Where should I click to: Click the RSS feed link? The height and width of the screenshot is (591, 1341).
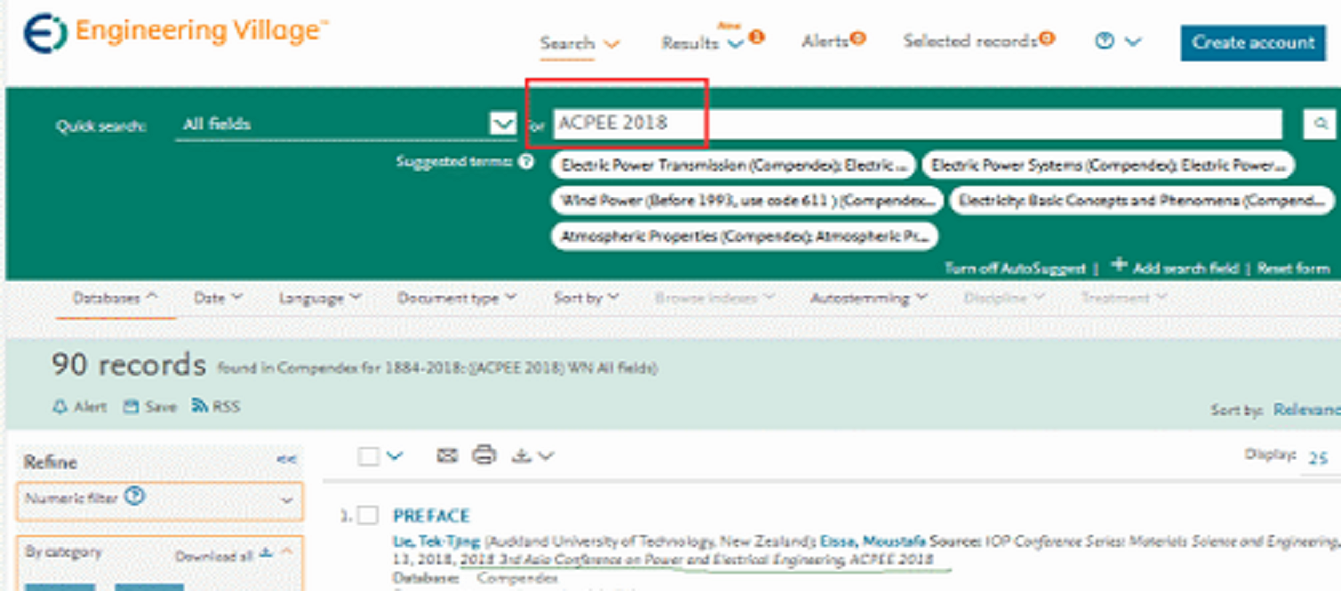(216, 407)
